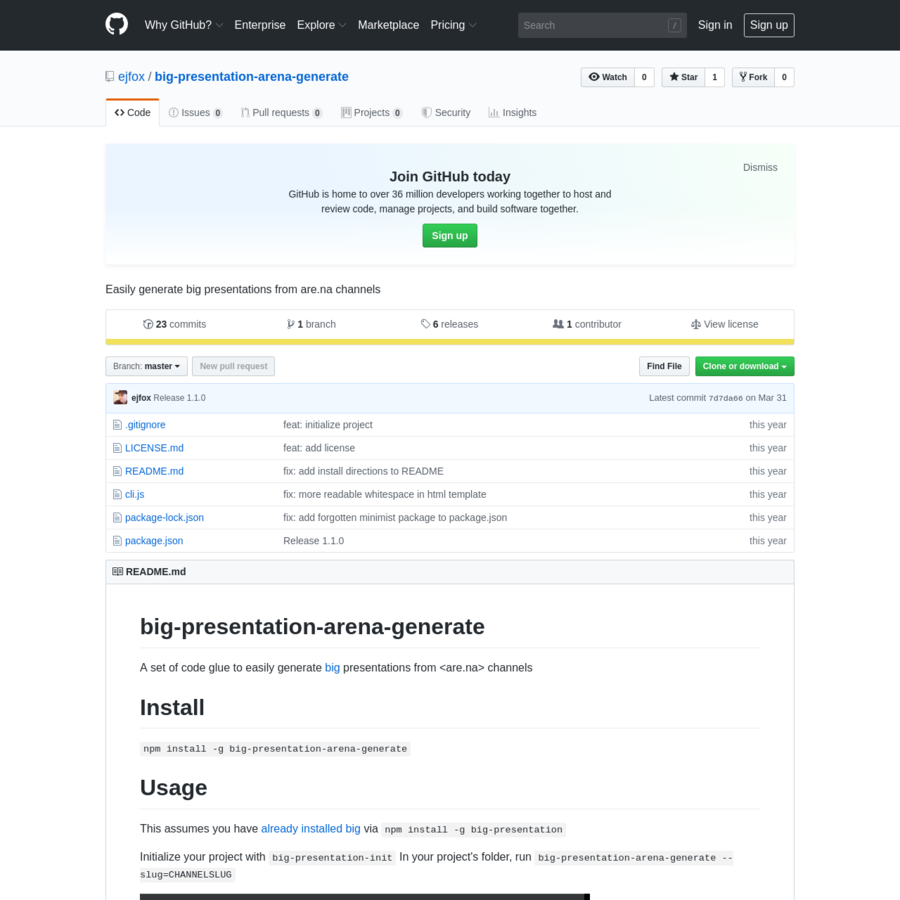This screenshot has height=900, width=900.
Task: Switch to the Security tab
Action: (446, 112)
